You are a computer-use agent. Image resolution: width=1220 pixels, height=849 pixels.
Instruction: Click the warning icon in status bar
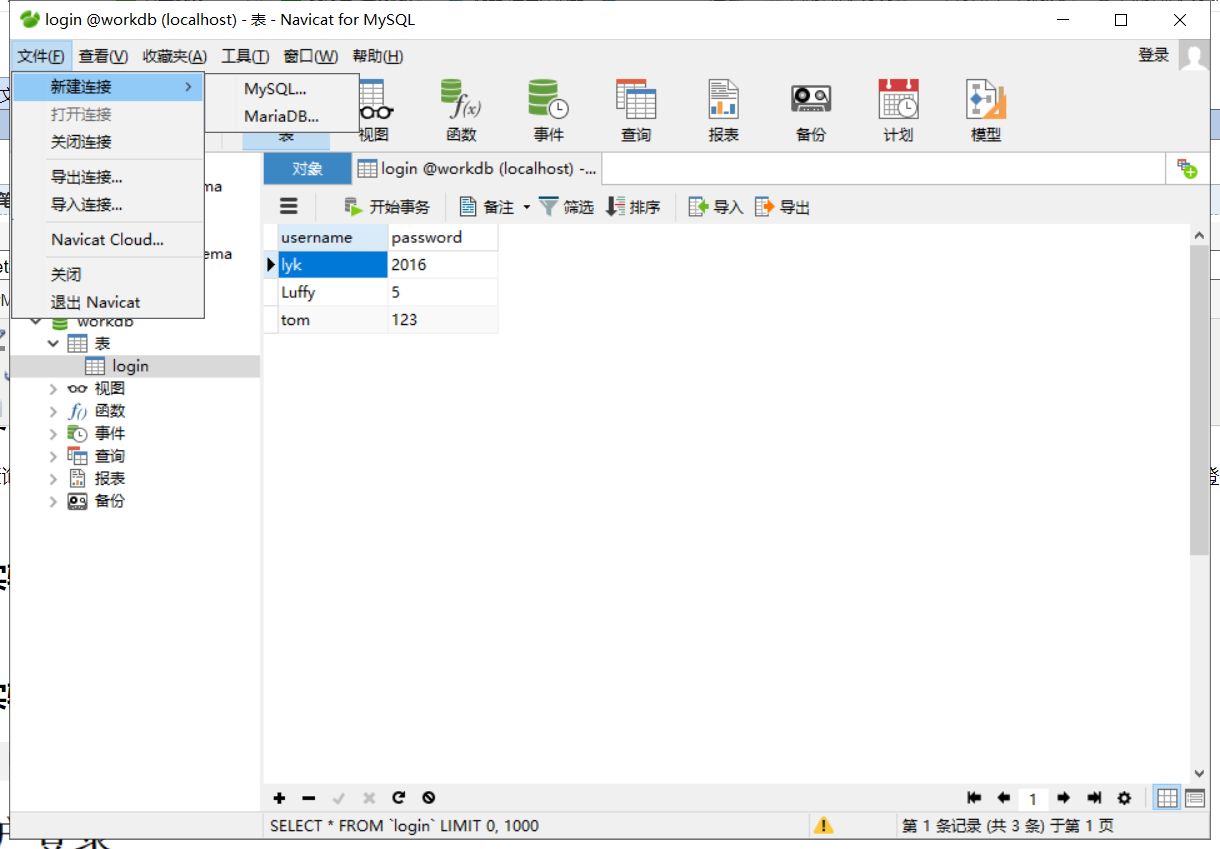(823, 826)
